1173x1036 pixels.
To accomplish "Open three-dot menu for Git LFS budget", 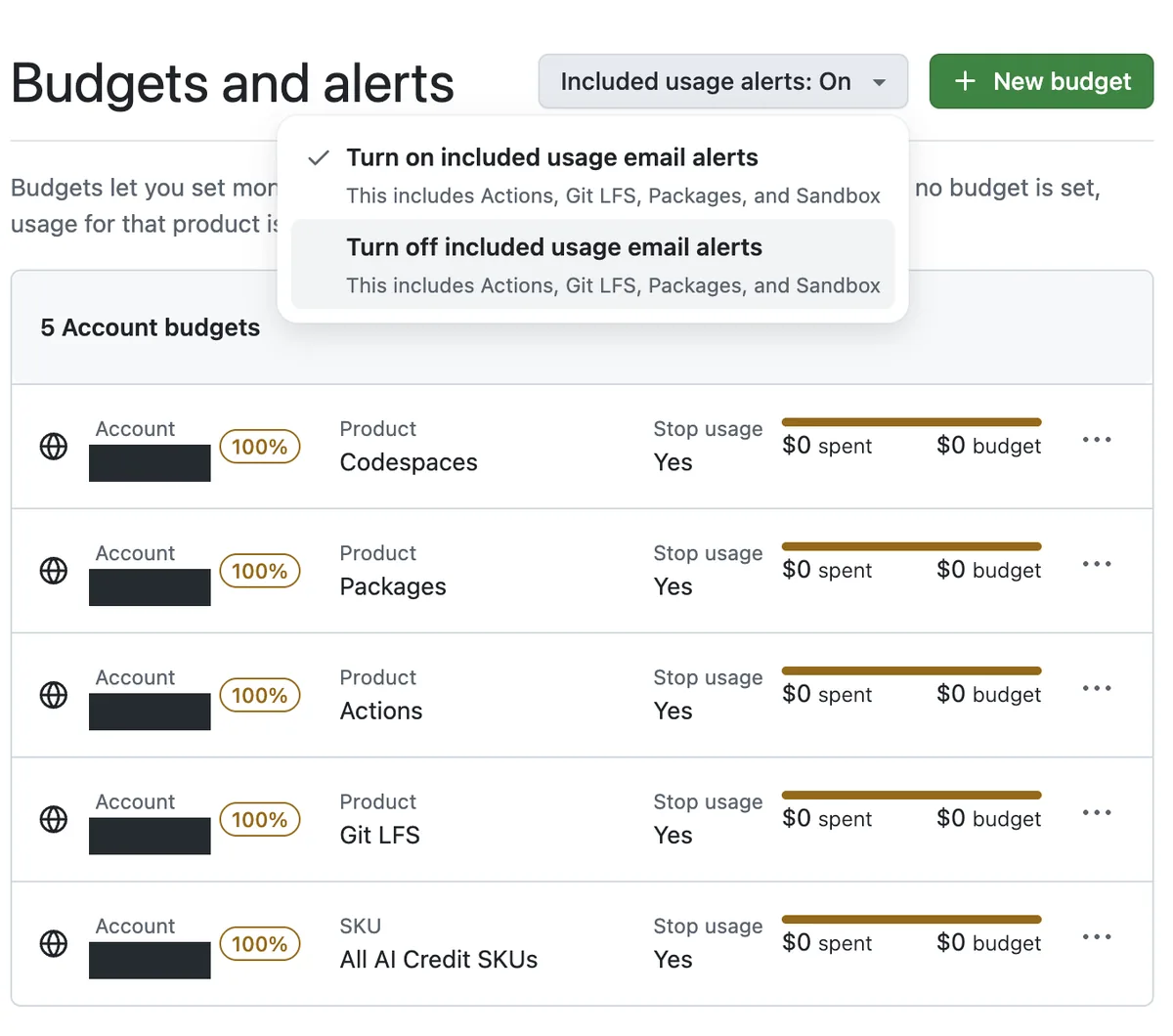I will coord(1097,812).
